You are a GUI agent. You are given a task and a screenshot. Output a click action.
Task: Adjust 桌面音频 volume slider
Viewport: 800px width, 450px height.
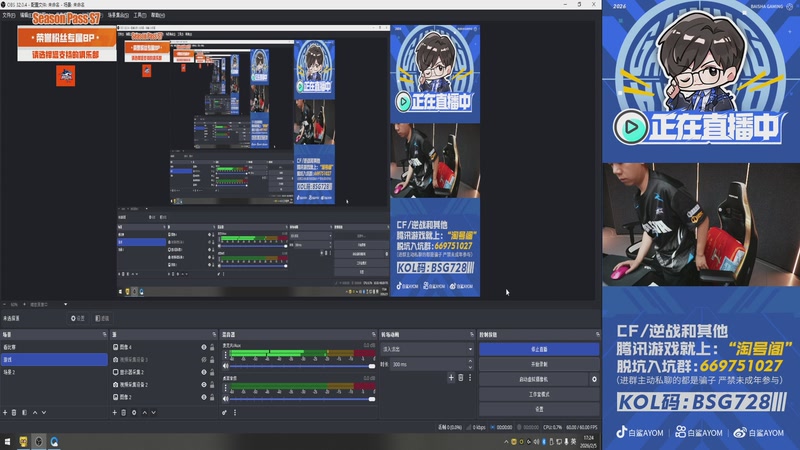click(301, 399)
